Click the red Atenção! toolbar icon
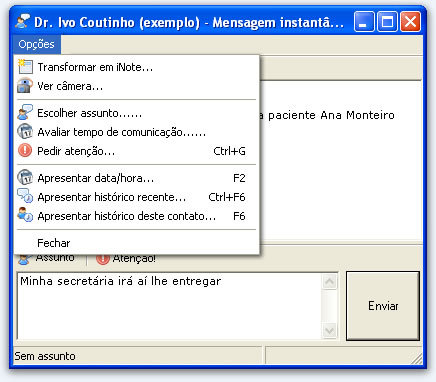 [x=103, y=258]
